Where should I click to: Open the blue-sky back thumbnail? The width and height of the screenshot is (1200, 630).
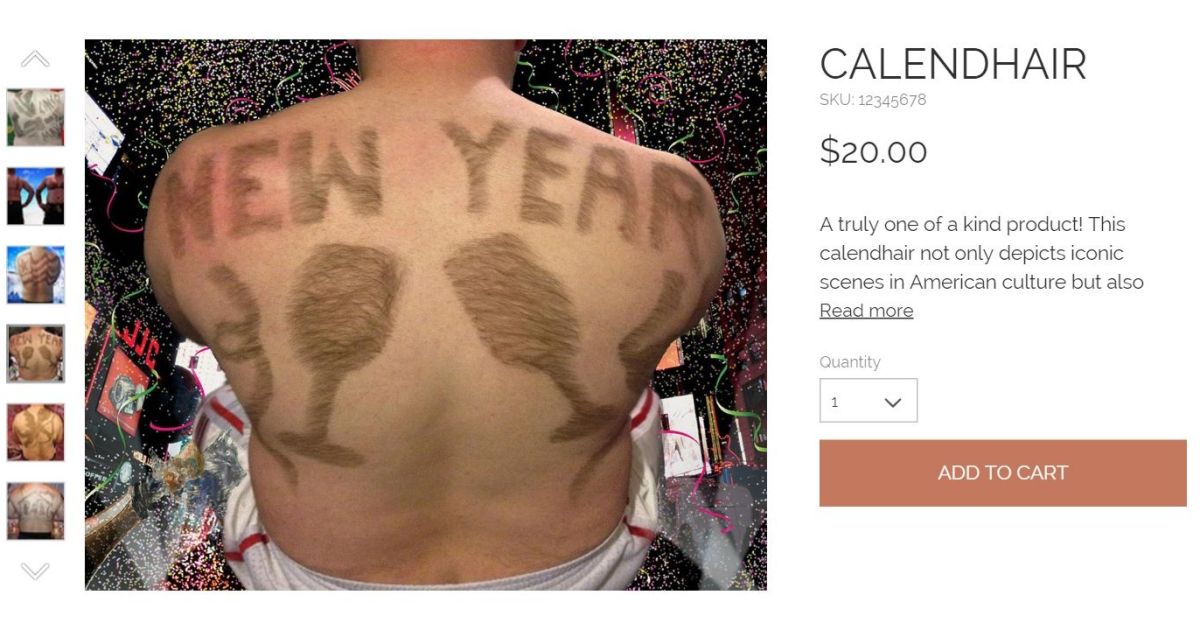[x=36, y=275]
